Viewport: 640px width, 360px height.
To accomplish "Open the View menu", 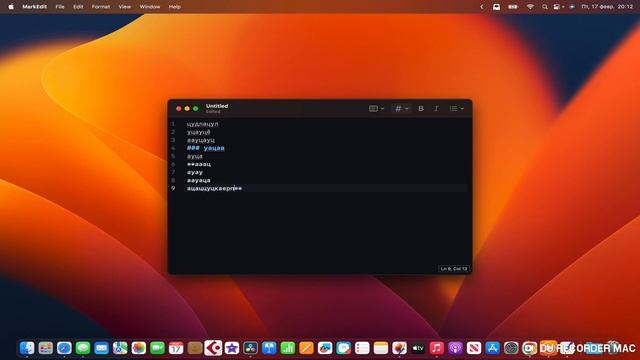I will point(124,7).
